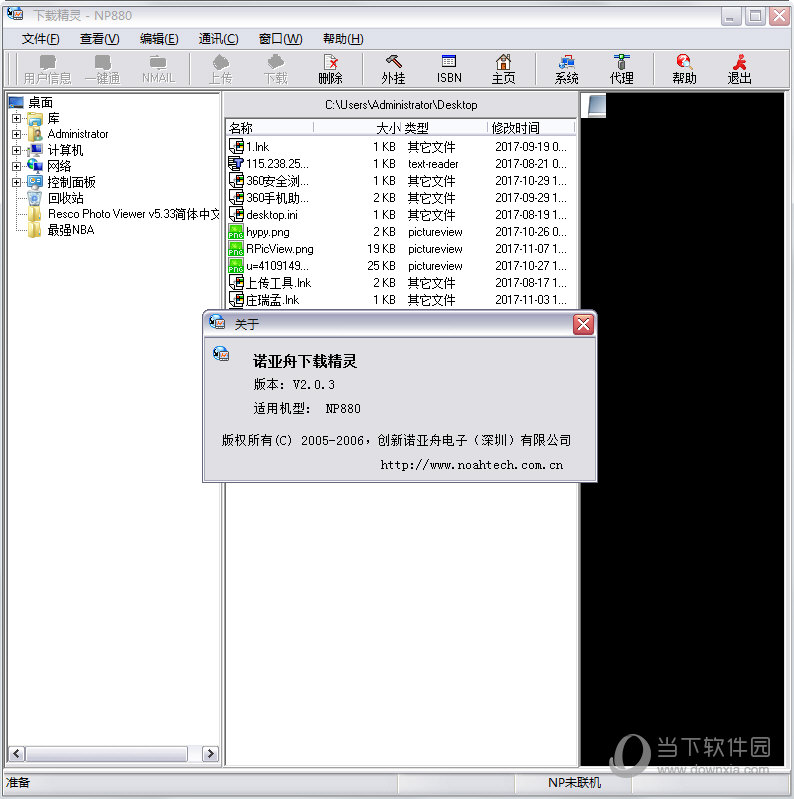
Task: Click the 退出 exit toolbar icon
Action: (x=739, y=69)
